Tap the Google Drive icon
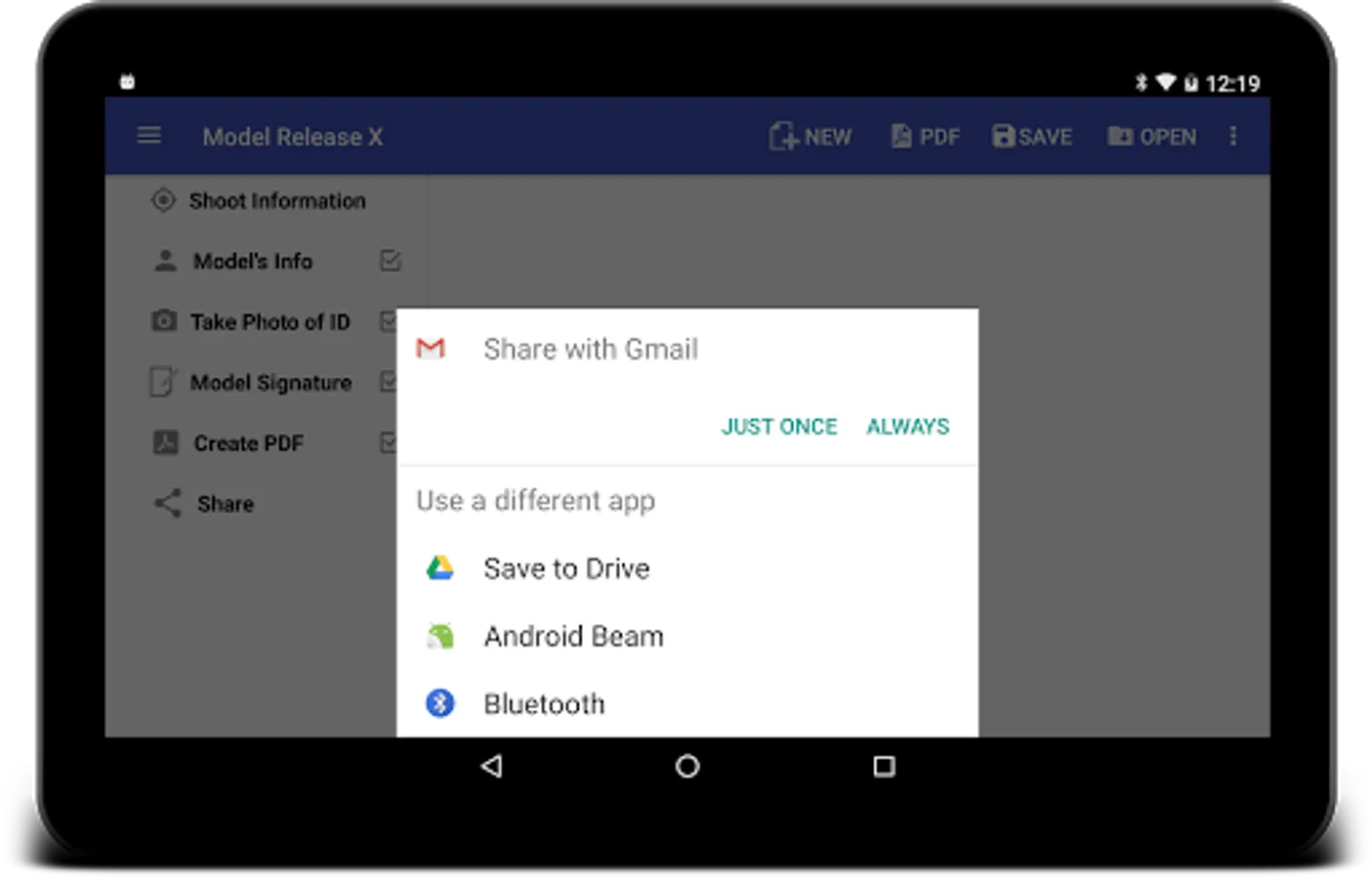1372x879 pixels. (x=440, y=567)
